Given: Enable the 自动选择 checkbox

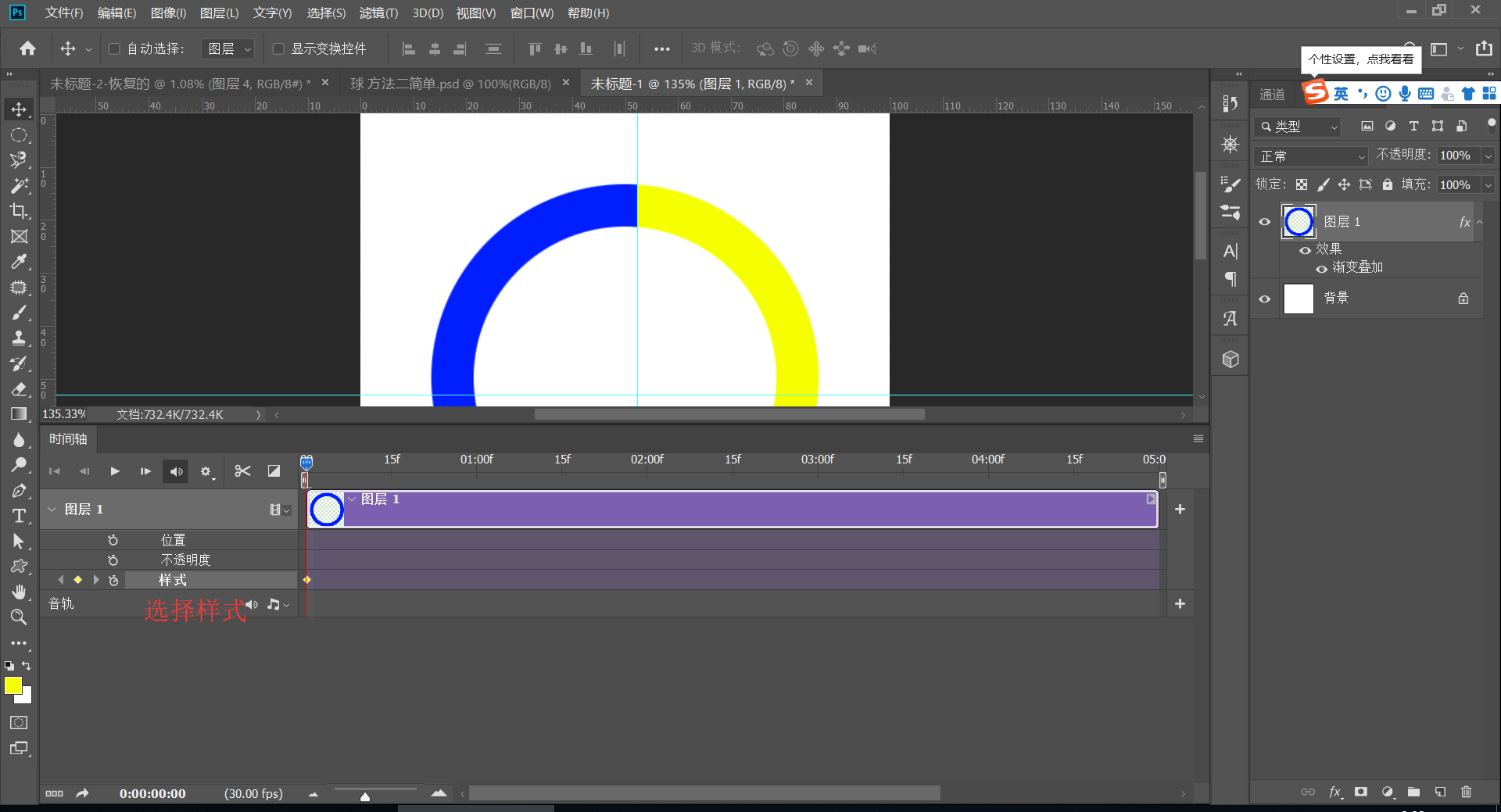Looking at the screenshot, I should click(114, 48).
